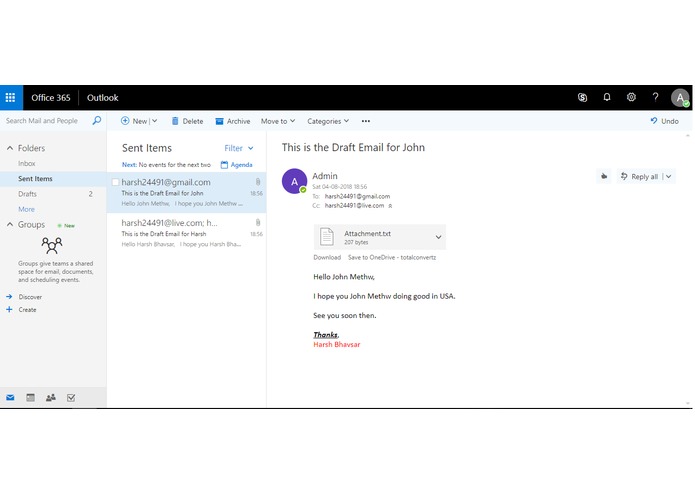Collapse recipient details chevron next to Cc
Screen dimensions: 695x494
click(x=390, y=206)
